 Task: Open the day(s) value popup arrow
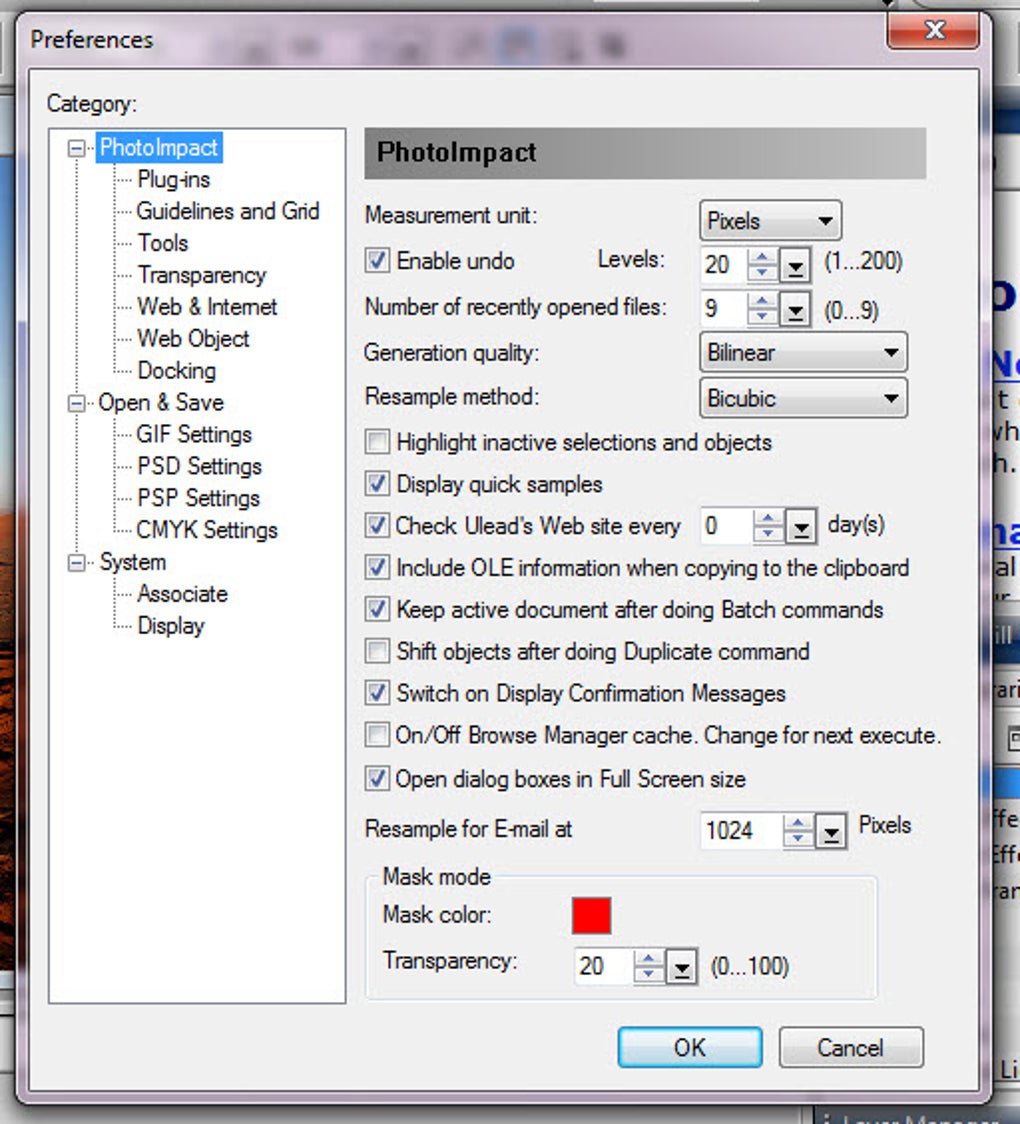801,528
